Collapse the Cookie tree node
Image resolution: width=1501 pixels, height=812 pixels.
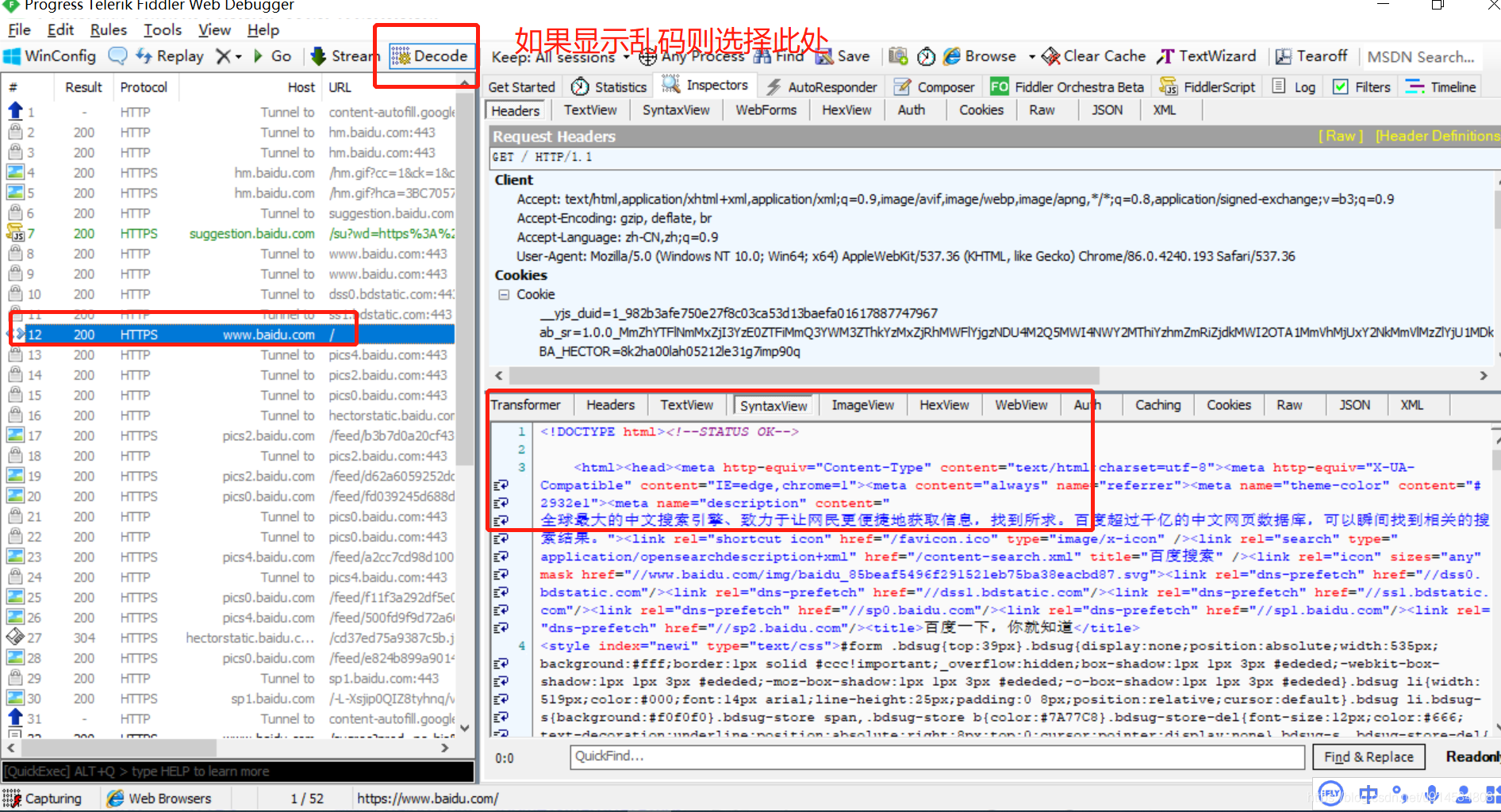503,294
